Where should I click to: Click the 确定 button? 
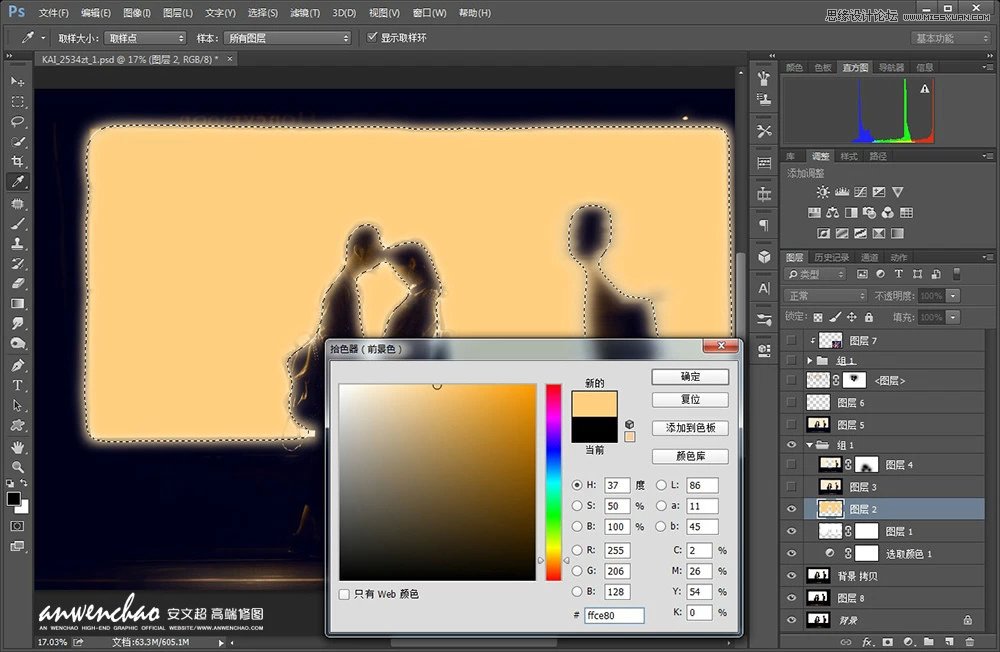(x=690, y=377)
